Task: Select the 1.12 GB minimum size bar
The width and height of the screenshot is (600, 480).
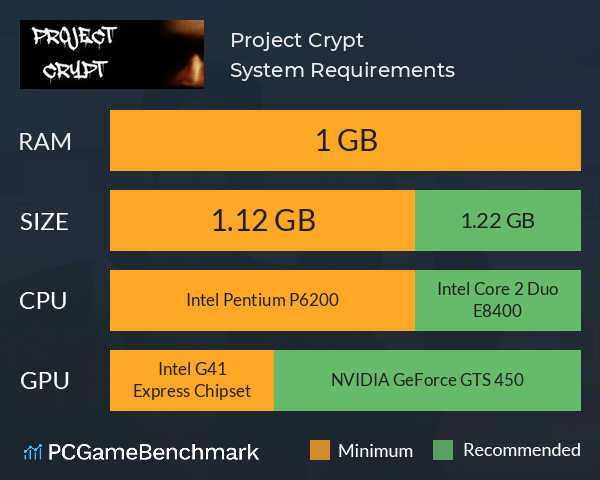Action: (x=262, y=220)
